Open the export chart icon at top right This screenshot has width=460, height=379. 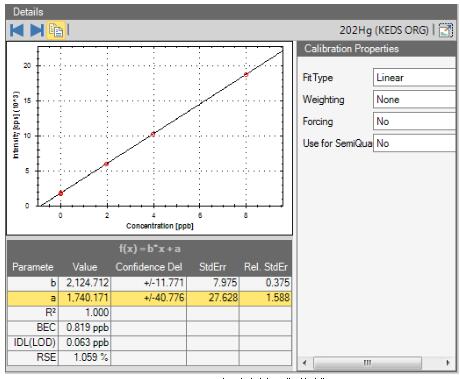click(x=446, y=30)
